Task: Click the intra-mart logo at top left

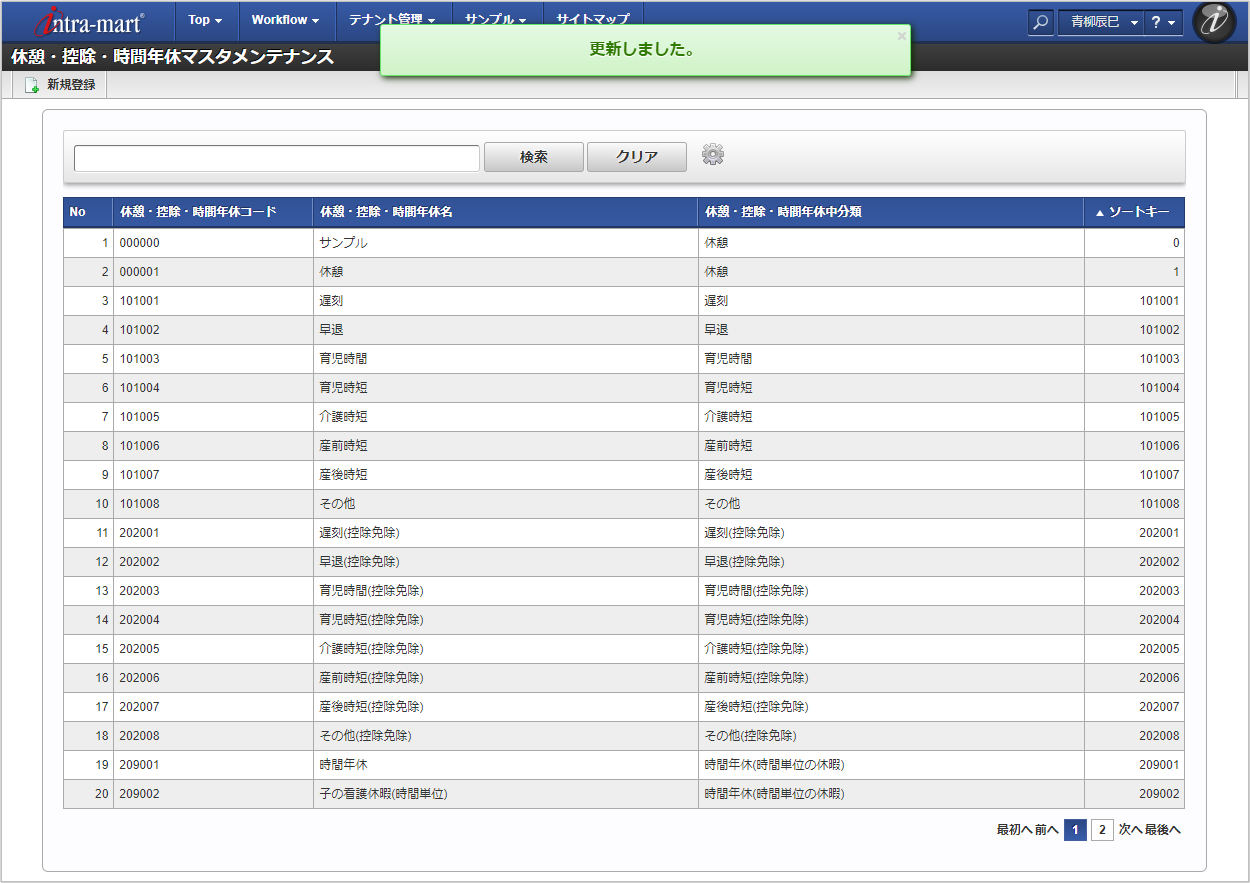Action: pos(89,20)
